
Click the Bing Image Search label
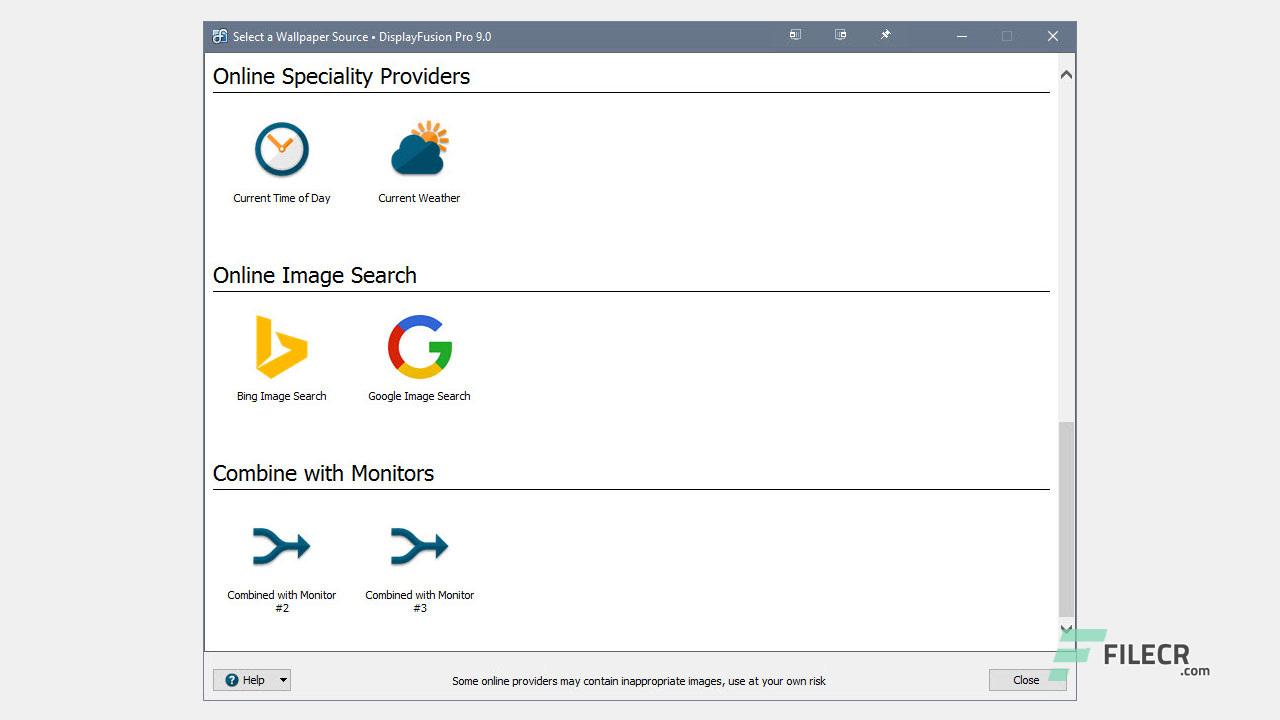(282, 396)
